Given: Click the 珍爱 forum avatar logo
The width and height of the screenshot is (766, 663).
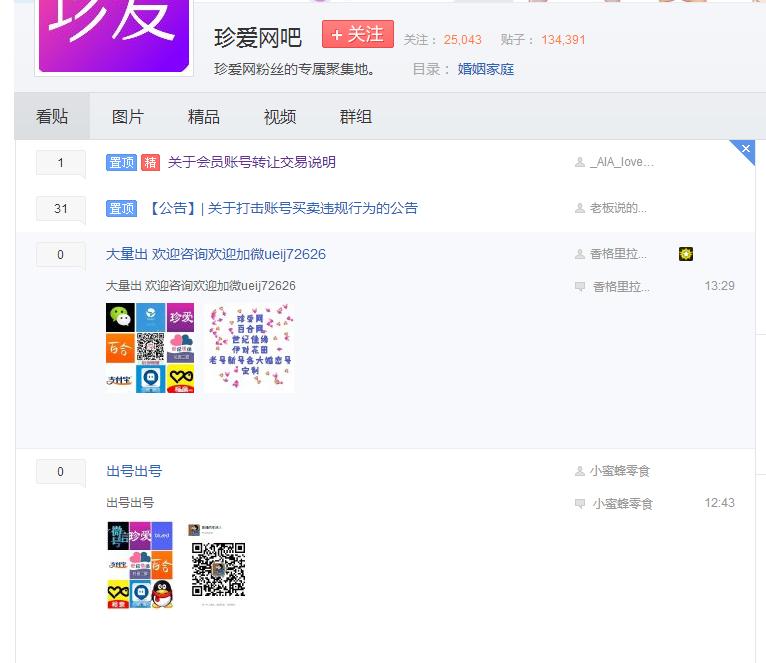Looking at the screenshot, I should 114,35.
